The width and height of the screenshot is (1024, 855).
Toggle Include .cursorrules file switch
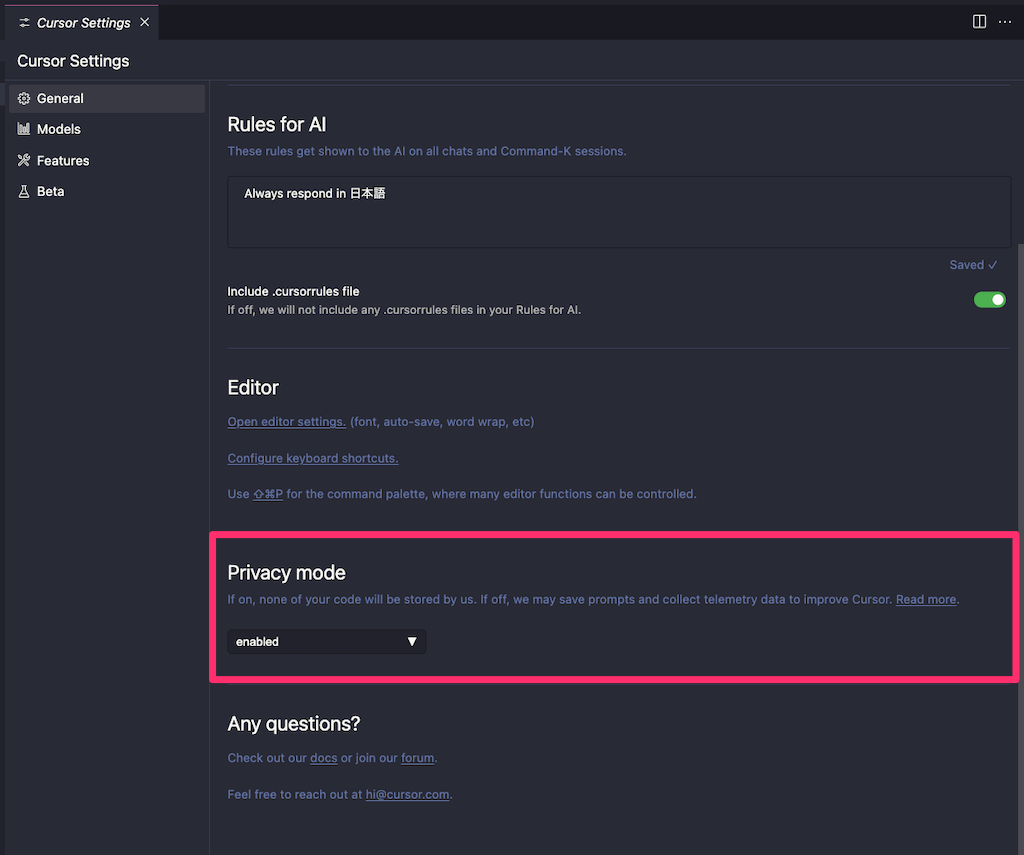(989, 300)
